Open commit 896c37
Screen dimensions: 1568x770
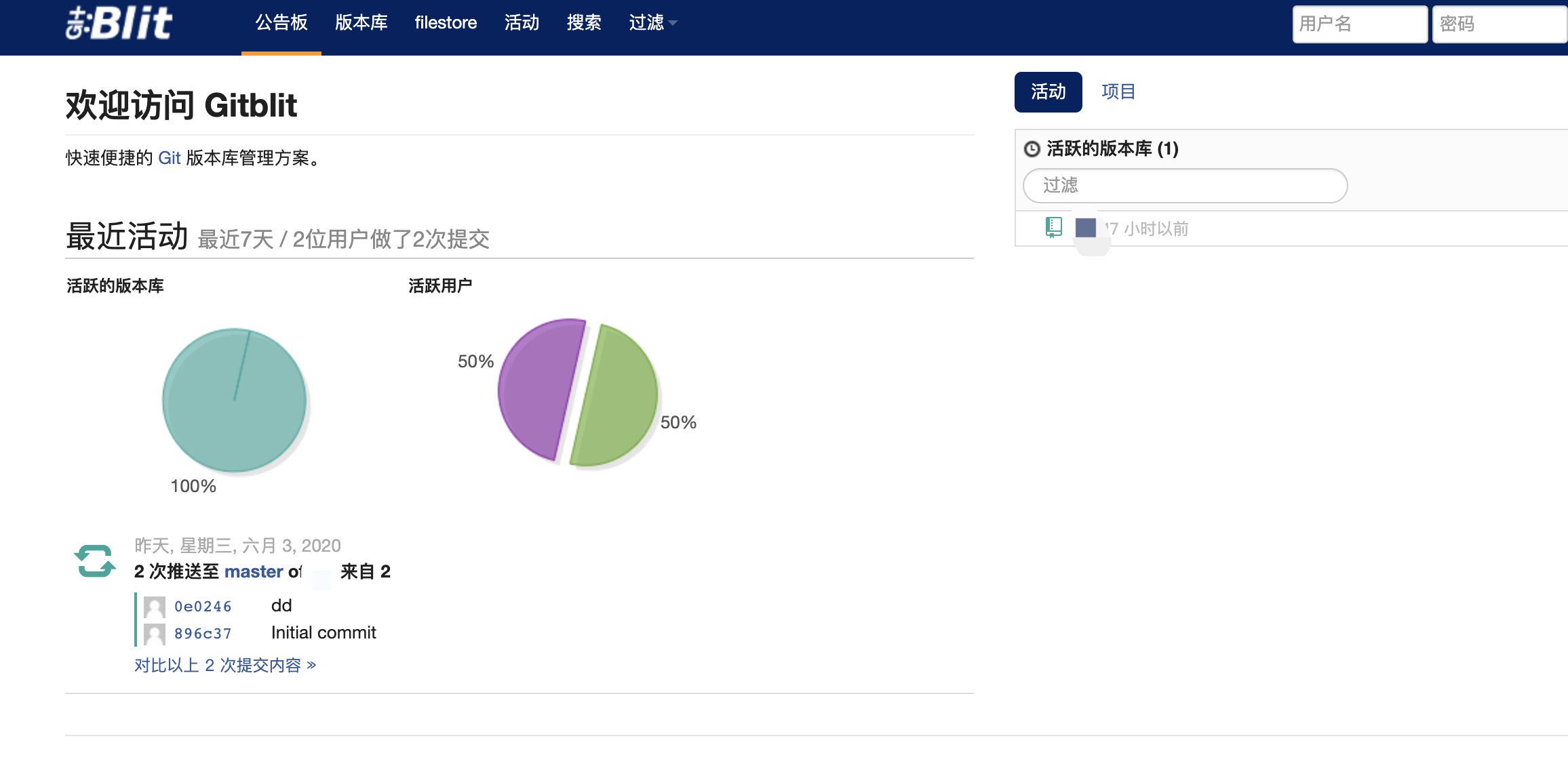(x=203, y=634)
